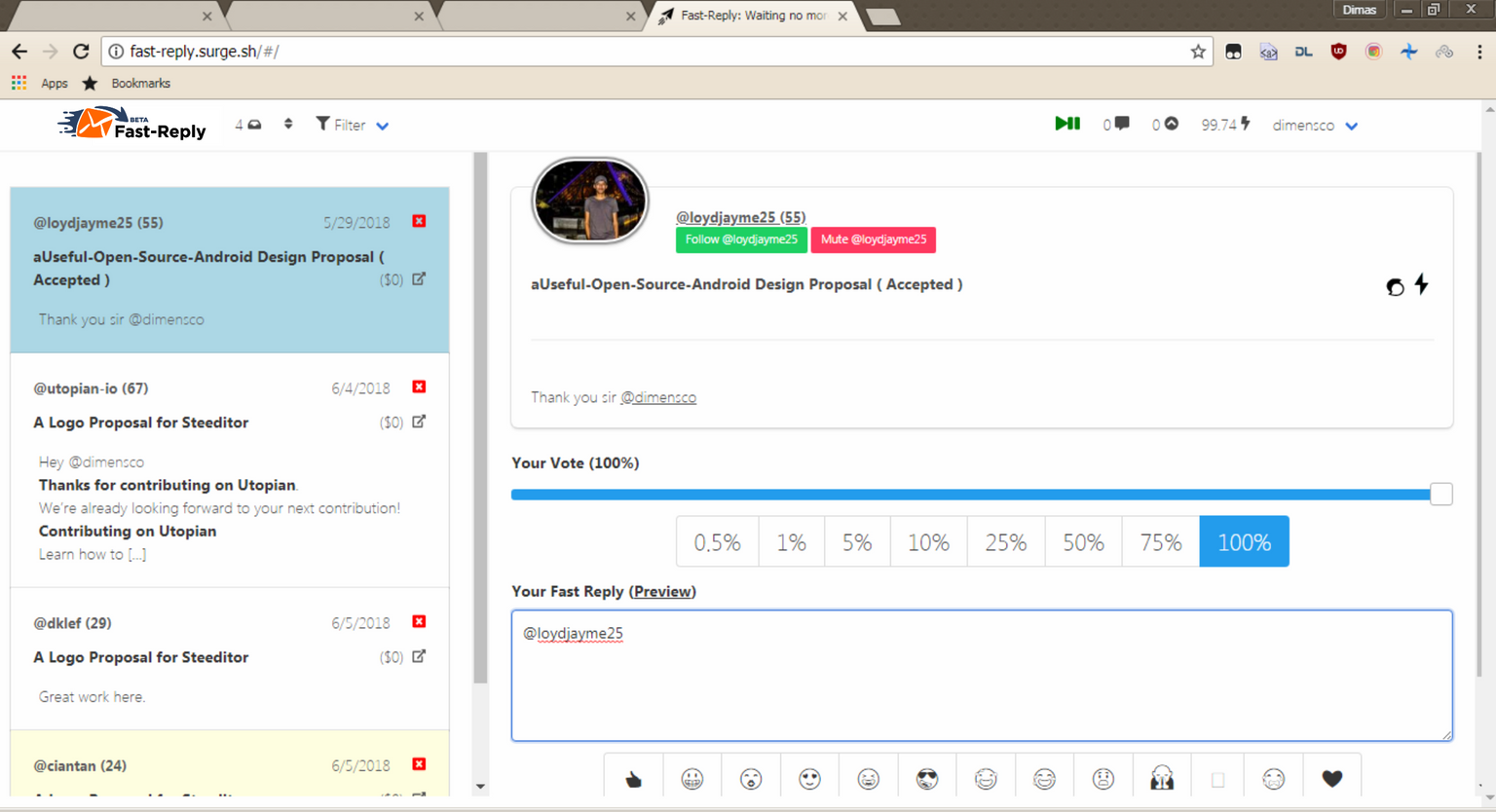Open @loydjayme25 post in external link
The height and width of the screenshot is (812, 1496).
tap(419, 278)
